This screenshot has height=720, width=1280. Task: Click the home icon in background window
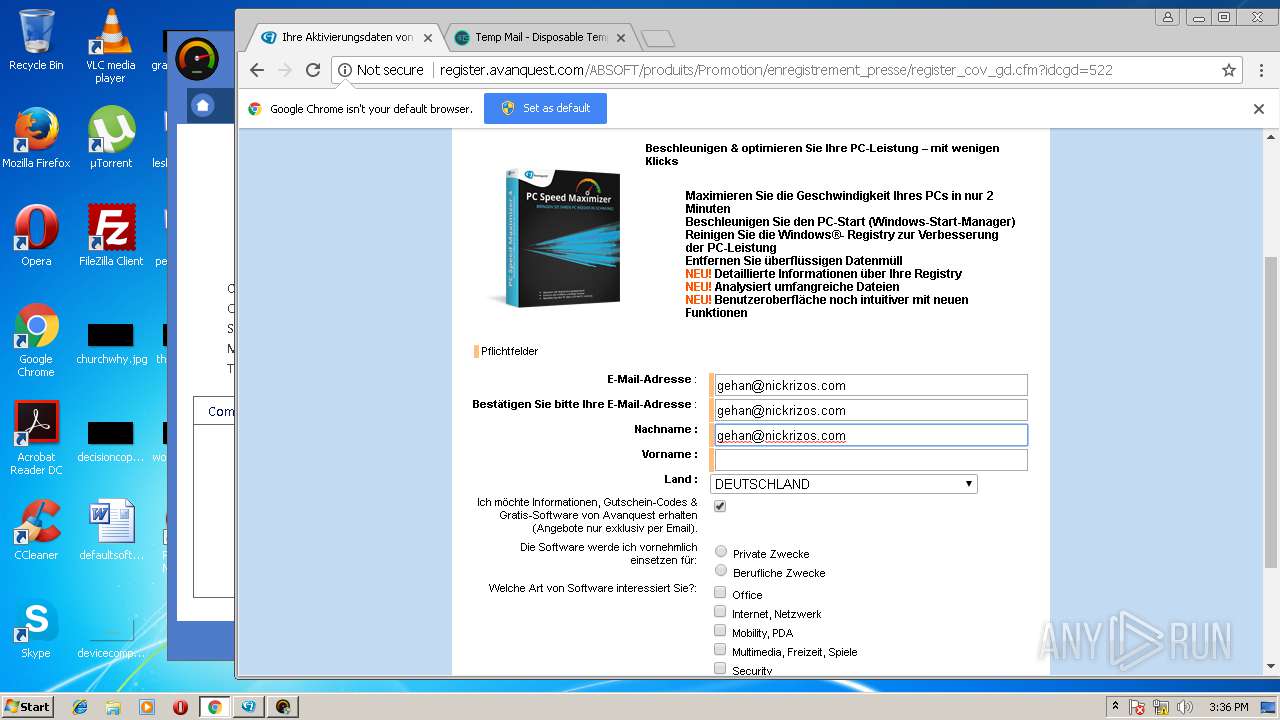point(203,105)
